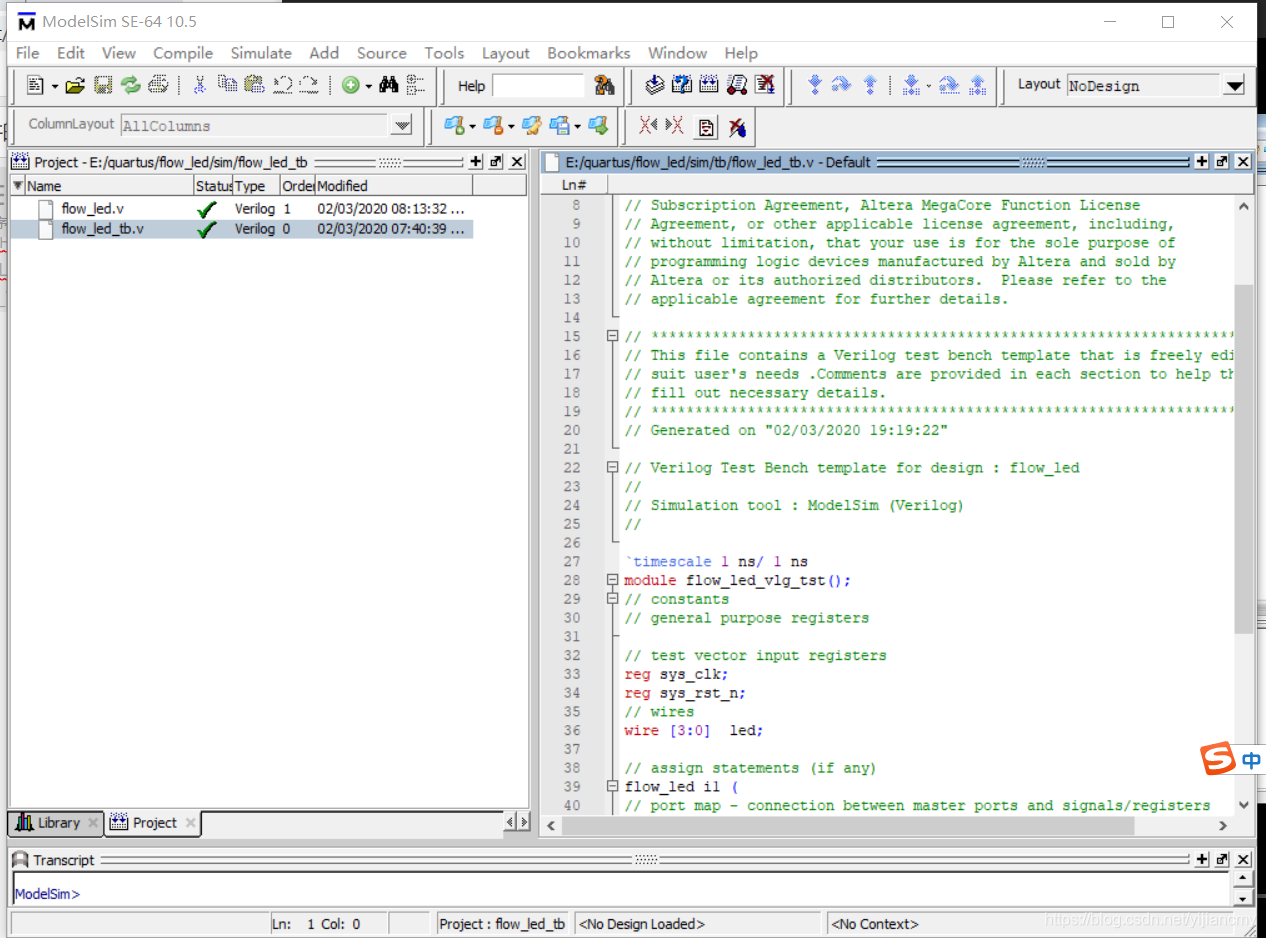Open the Bookmarks menu
The image size is (1266, 938).
pos(589,53)
